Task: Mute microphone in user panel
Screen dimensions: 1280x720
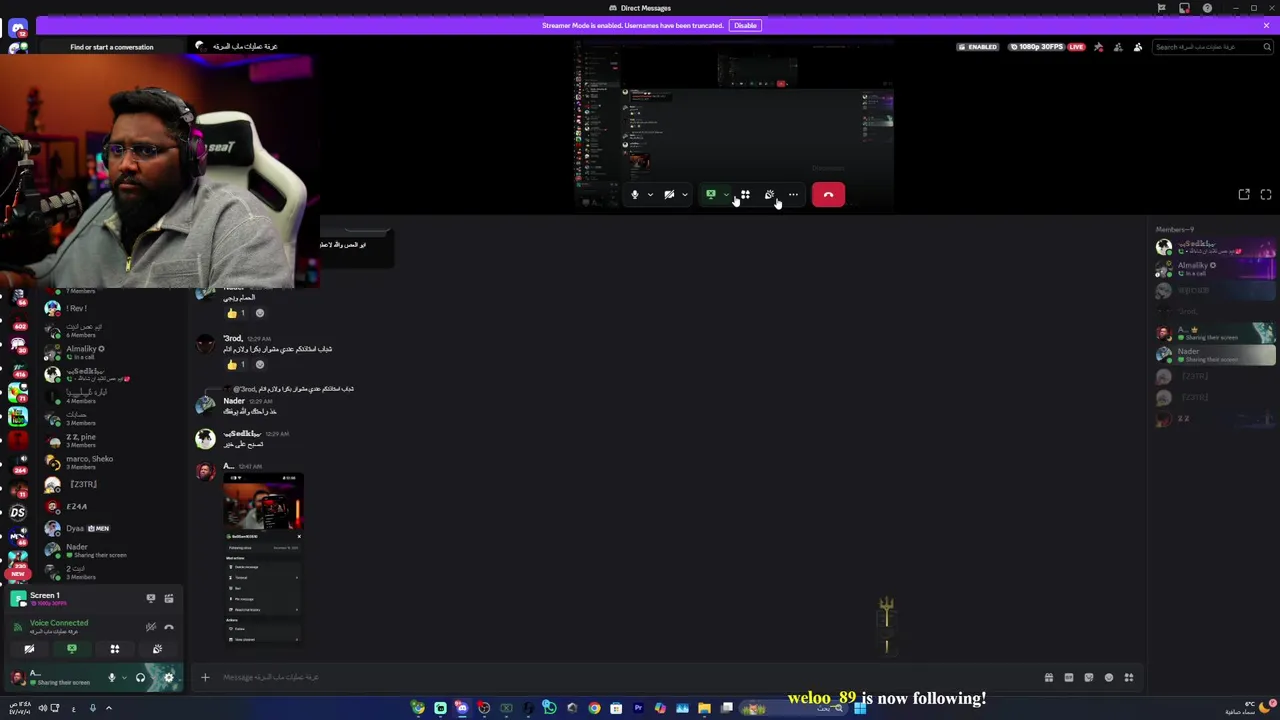Action: click(112, 677)
